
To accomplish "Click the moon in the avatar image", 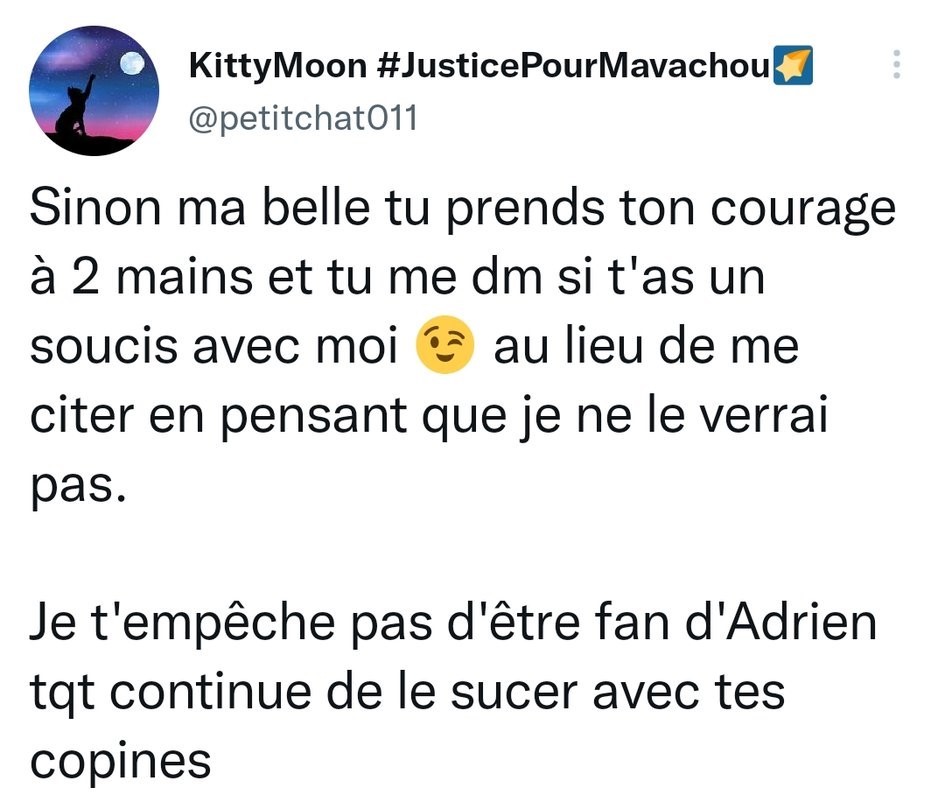I will point(132,63).
